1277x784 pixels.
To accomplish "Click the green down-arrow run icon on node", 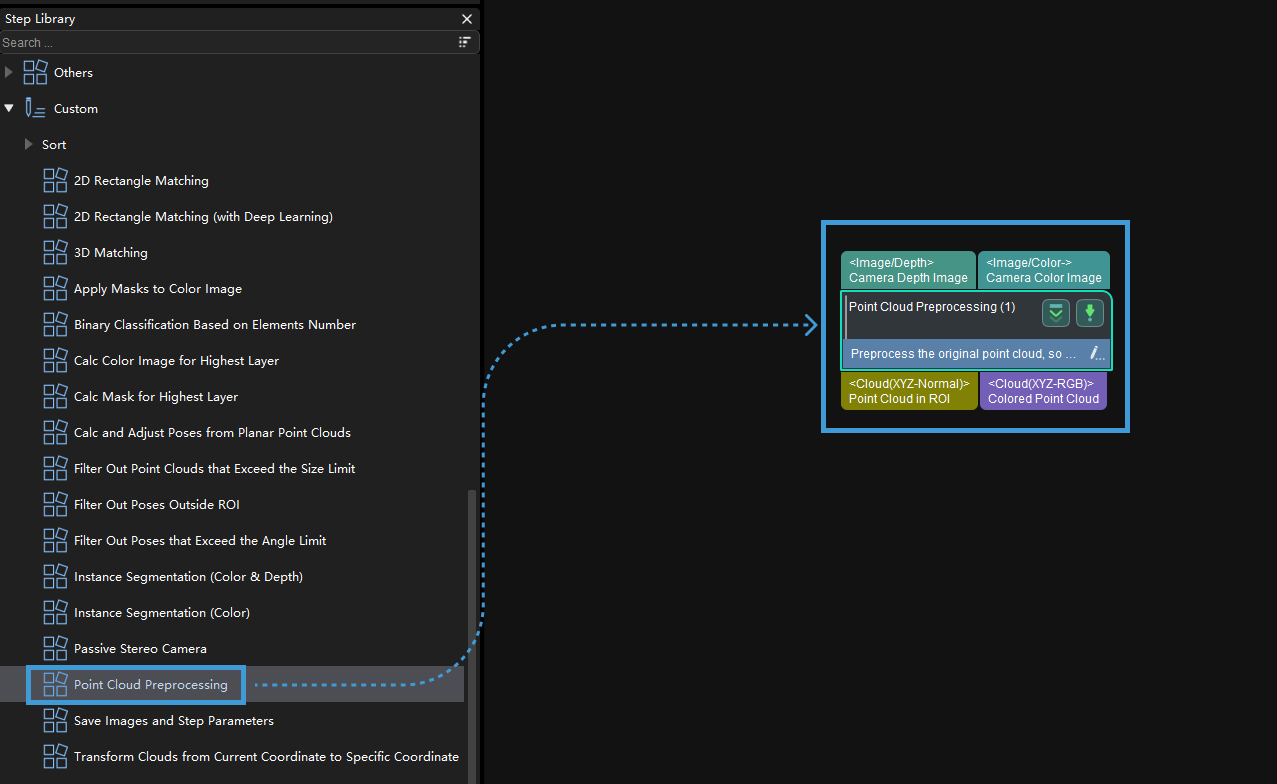I will pos(1089,313).
